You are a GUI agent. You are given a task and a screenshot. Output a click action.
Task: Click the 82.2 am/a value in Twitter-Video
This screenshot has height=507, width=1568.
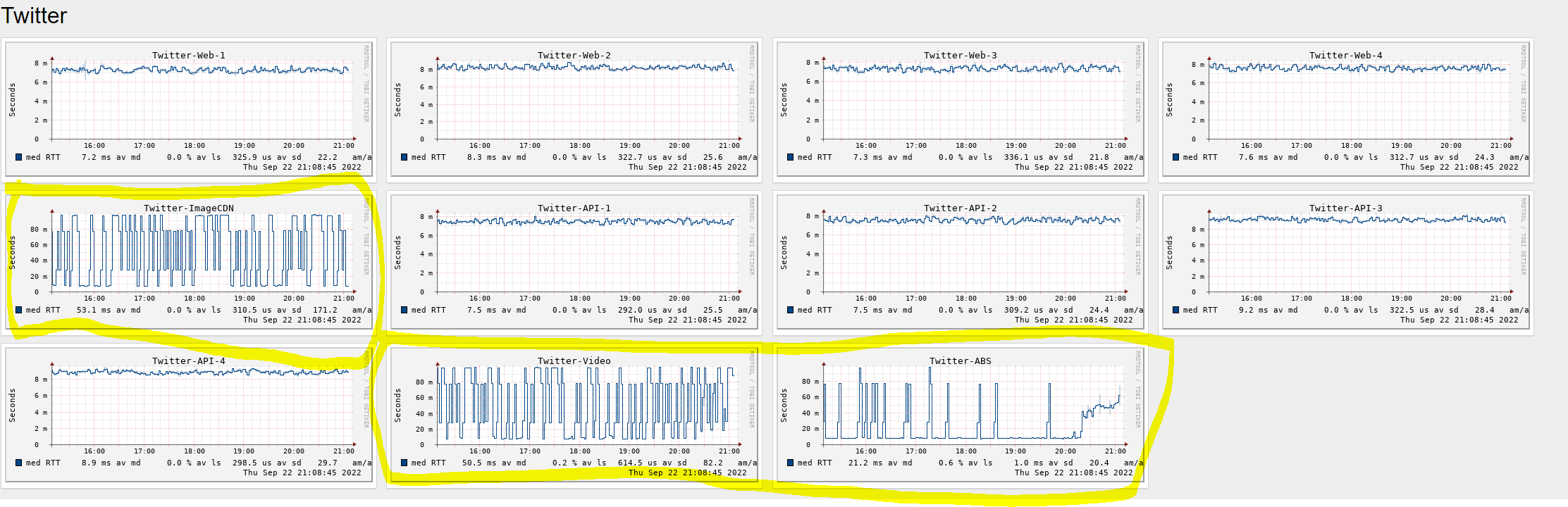713,463
